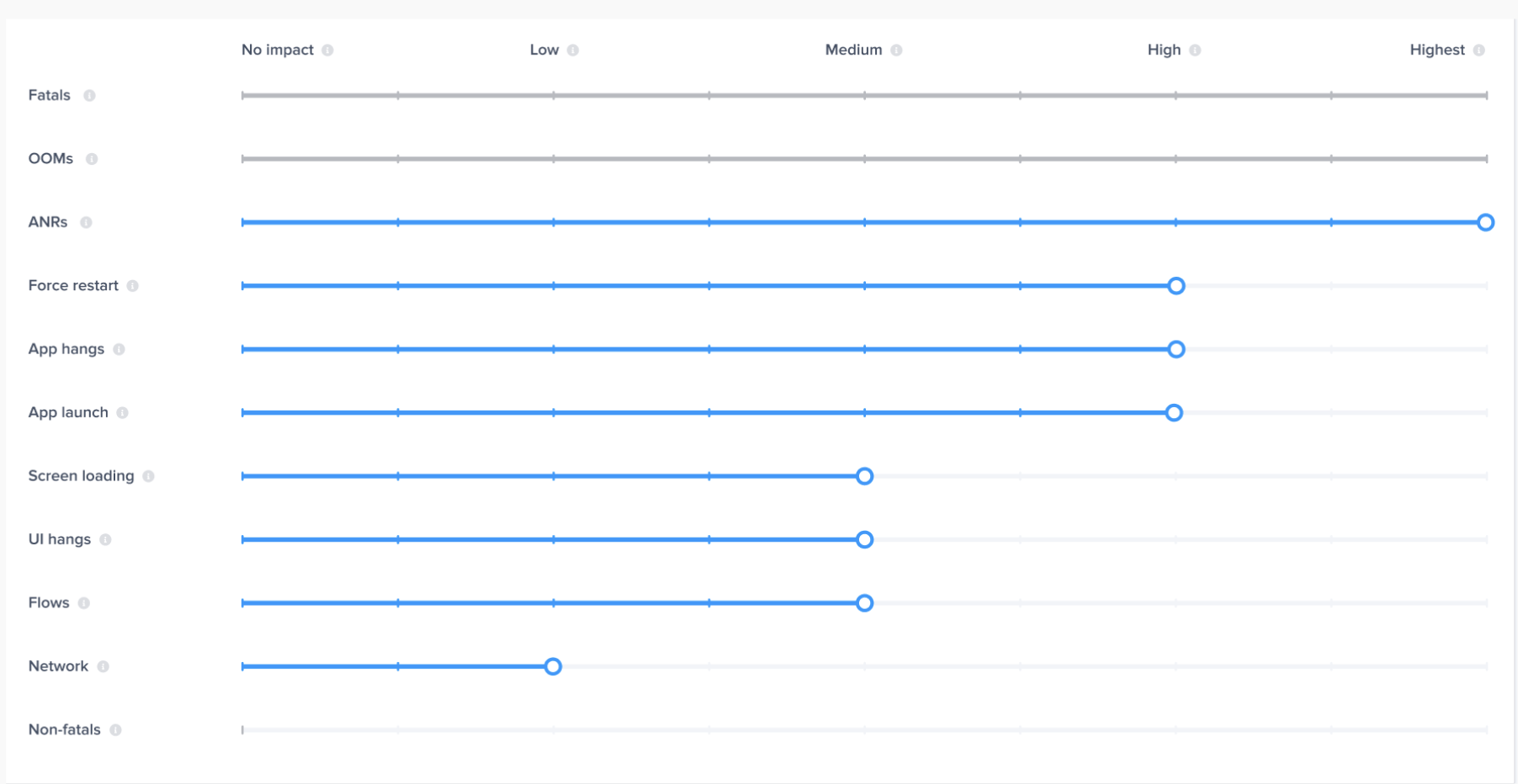Click the Non-fatals info icon

point(116,730)
